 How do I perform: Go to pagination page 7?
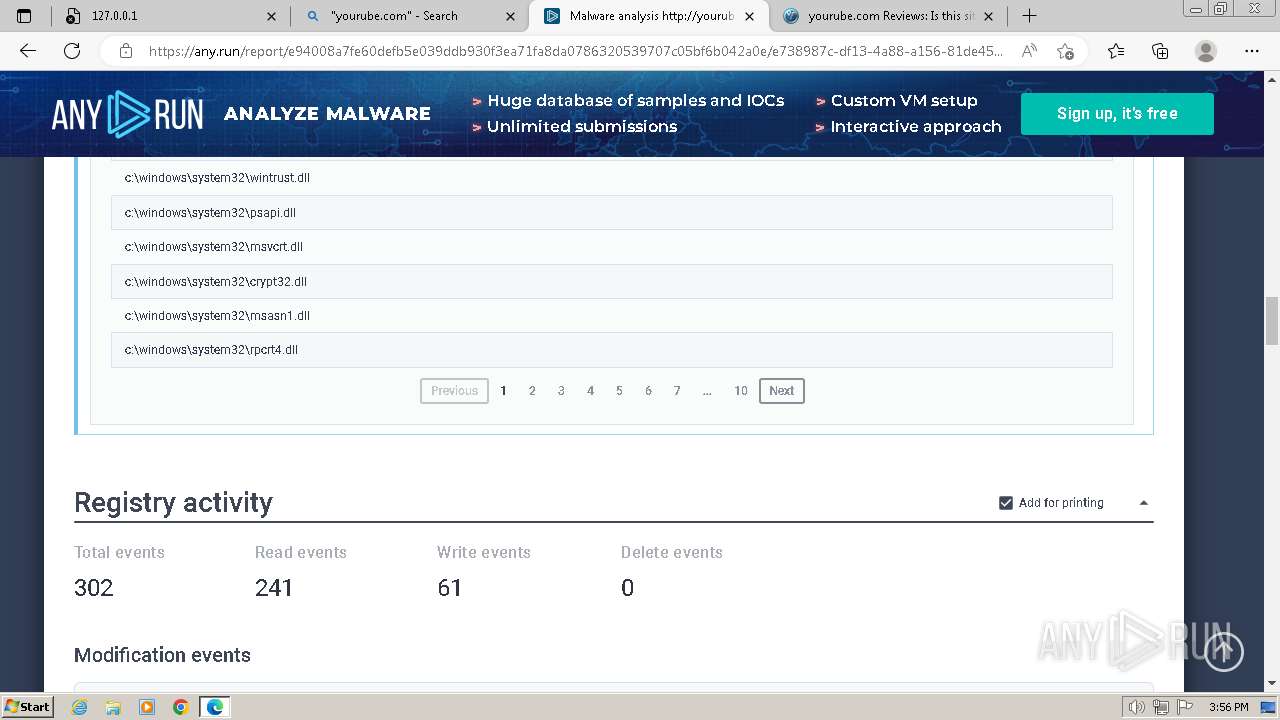pyautogui.click(x=677, y=391)
